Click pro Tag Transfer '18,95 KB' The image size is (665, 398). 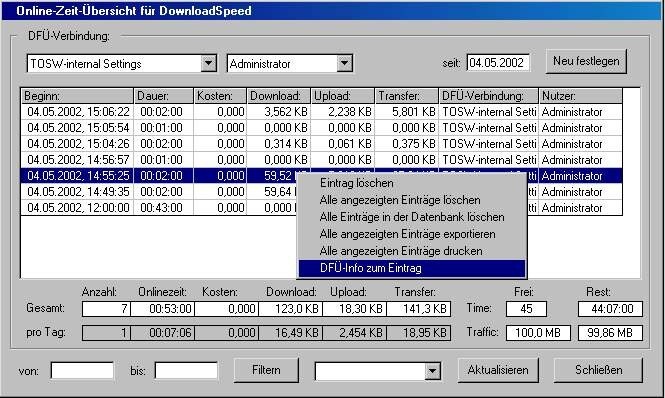tap(419, 333)
